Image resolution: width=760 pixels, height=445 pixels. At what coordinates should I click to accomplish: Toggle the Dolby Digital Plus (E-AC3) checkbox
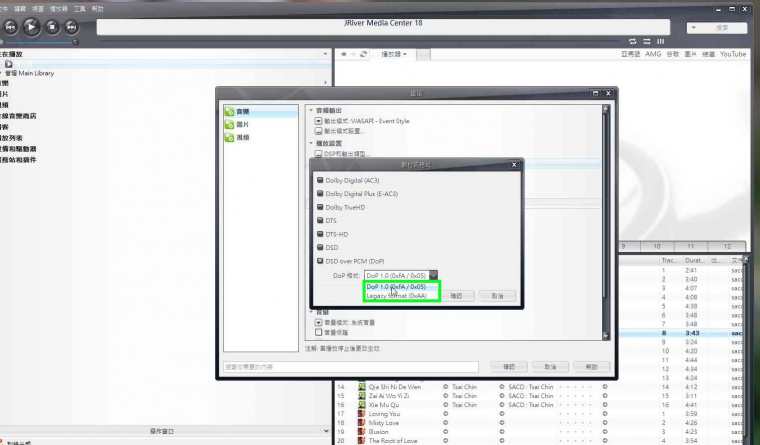pyautogui.click(x=320, y=193)
